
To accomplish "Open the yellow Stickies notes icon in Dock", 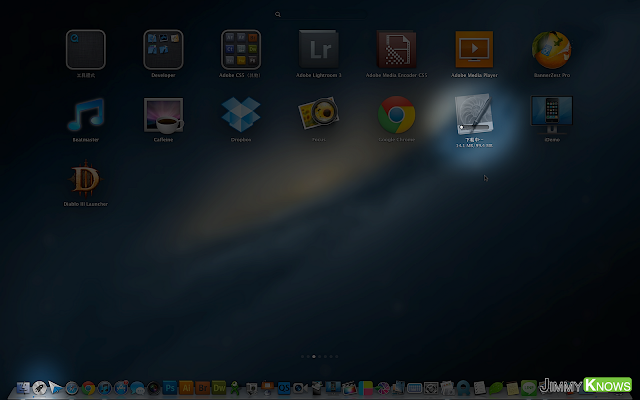I will tap(512, 387).
